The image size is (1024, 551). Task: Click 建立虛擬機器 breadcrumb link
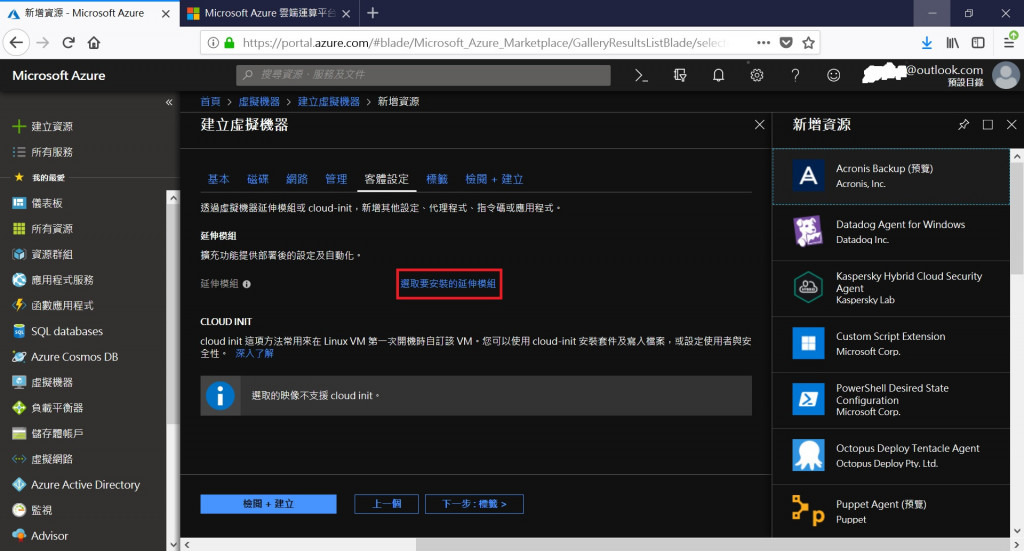click(x=328, y=102)
